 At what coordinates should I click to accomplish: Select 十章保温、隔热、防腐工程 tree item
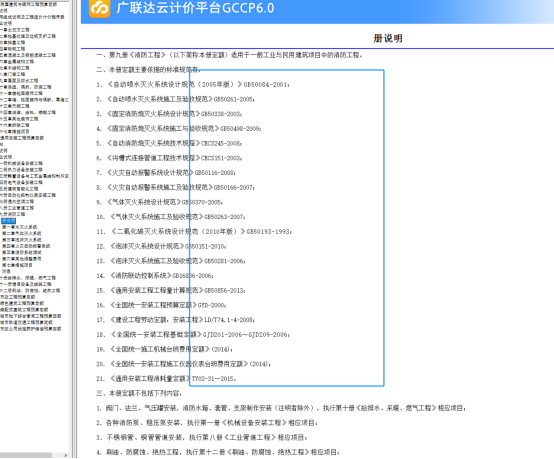pyautogui.click(x=26, y=87)
